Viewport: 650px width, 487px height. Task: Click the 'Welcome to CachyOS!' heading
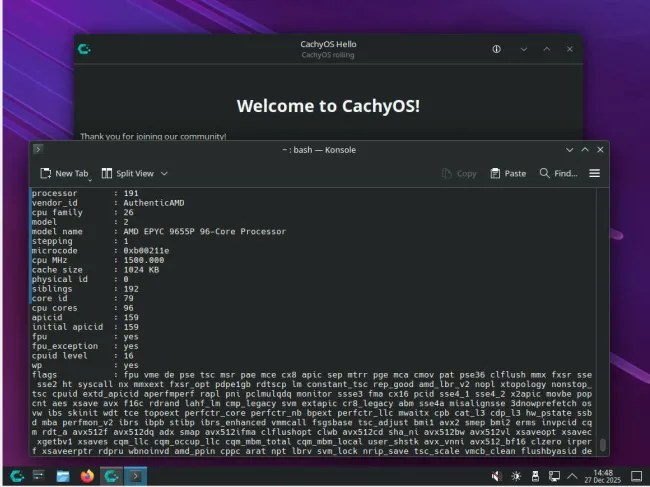click(328, 106)
